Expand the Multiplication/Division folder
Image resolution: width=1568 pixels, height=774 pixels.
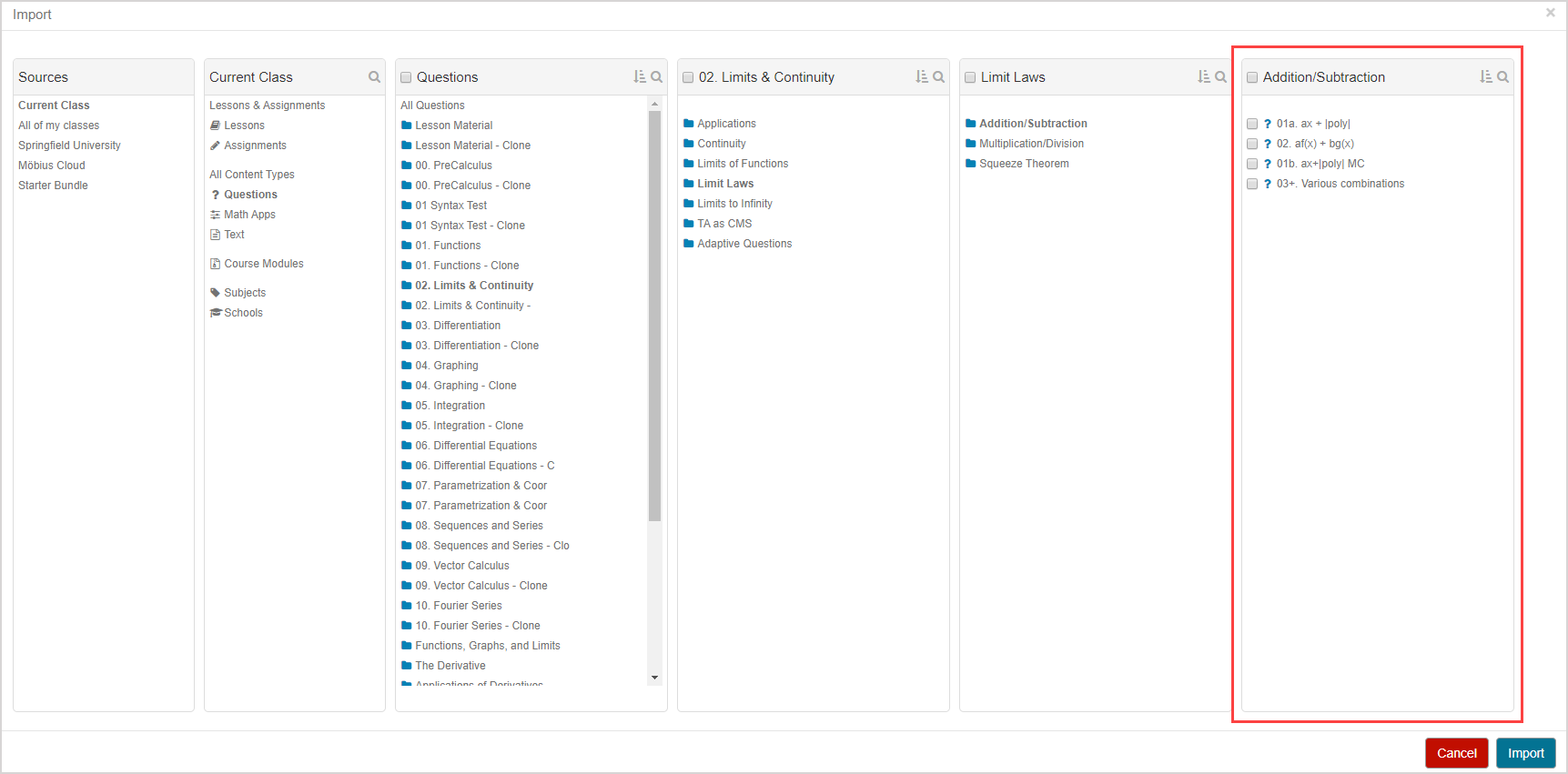point(1031,144)
